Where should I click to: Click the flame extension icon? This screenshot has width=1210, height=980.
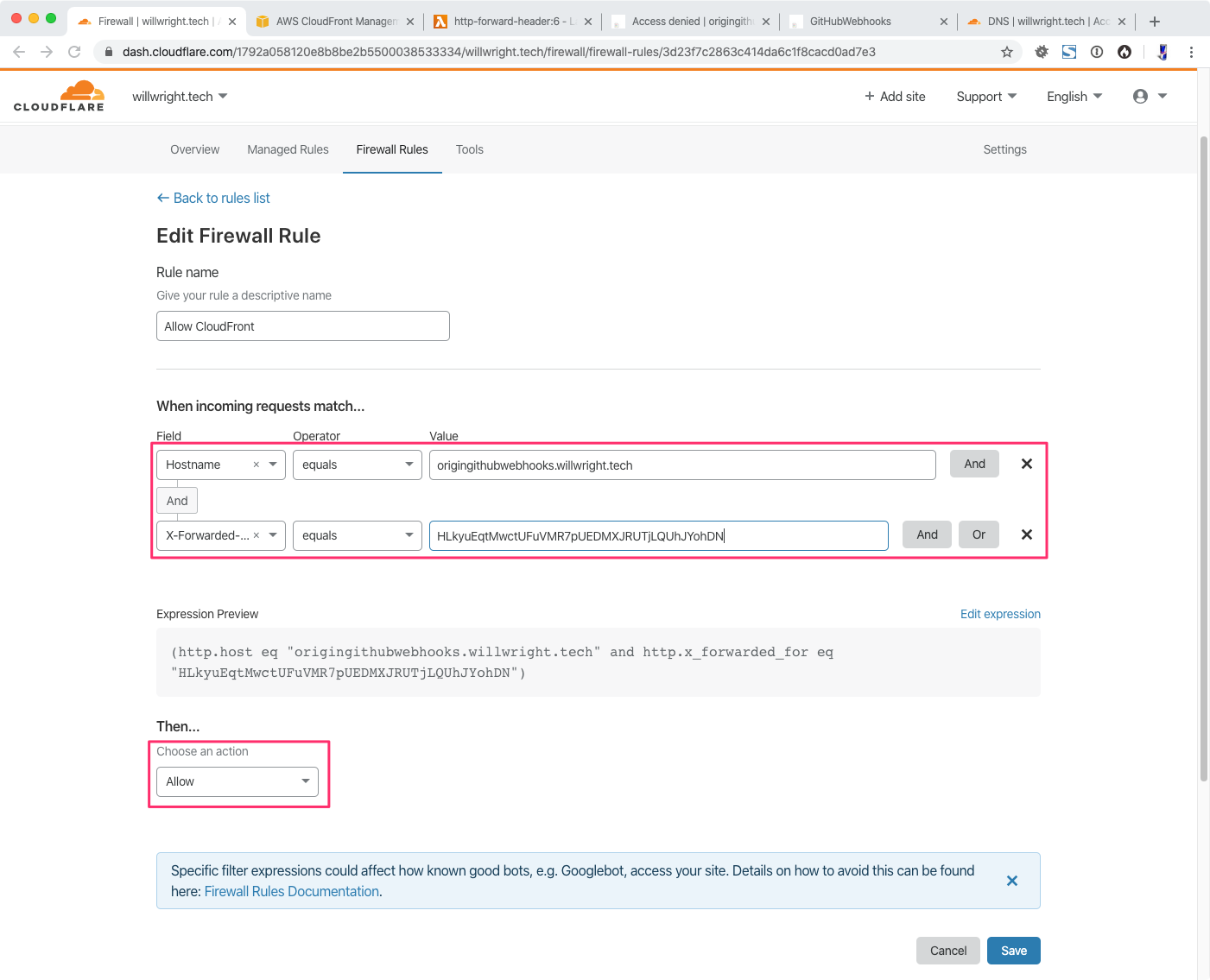click(x=1124, y=52)
